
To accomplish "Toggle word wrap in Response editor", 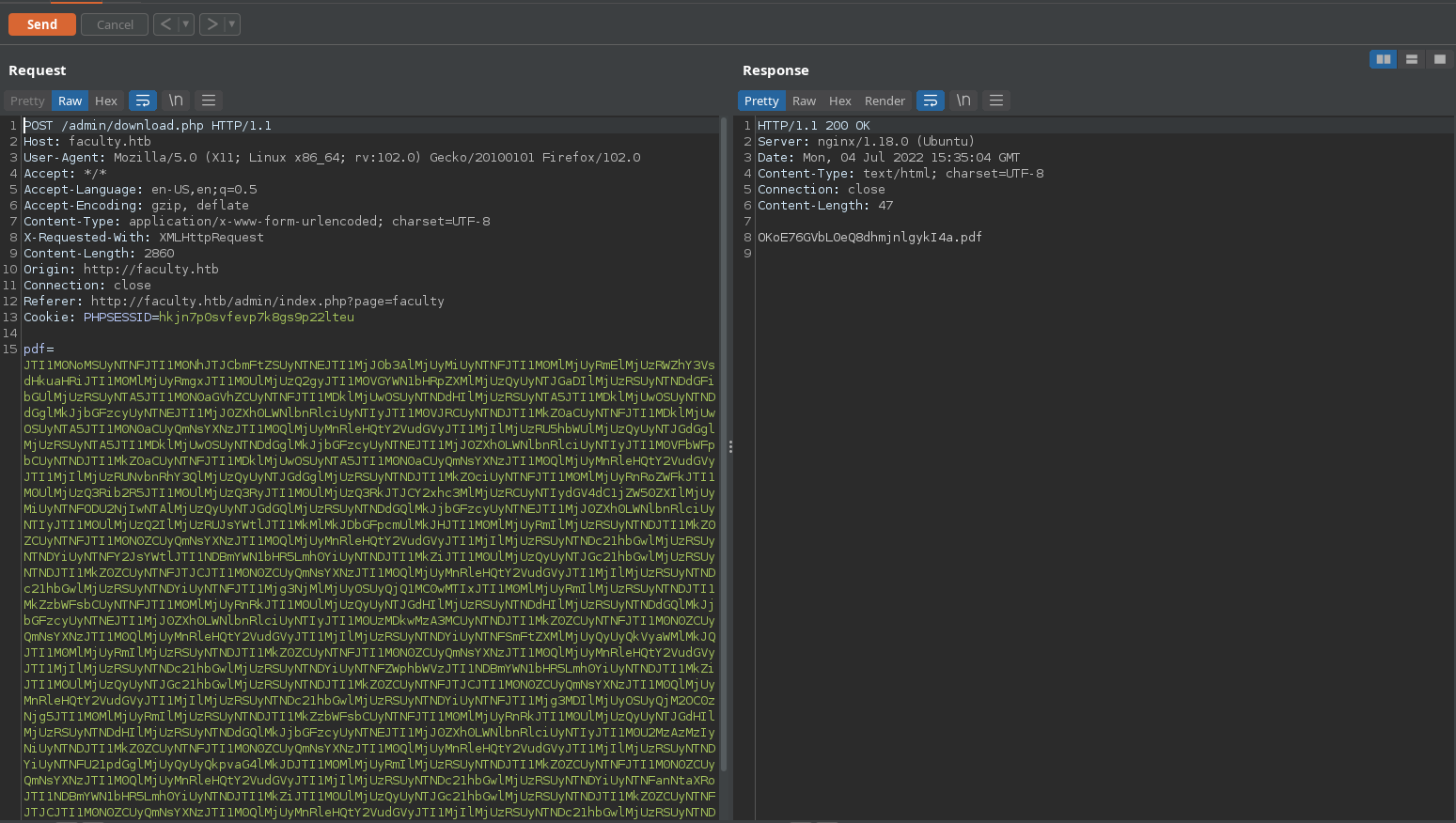I will click(x=931, y=101).
